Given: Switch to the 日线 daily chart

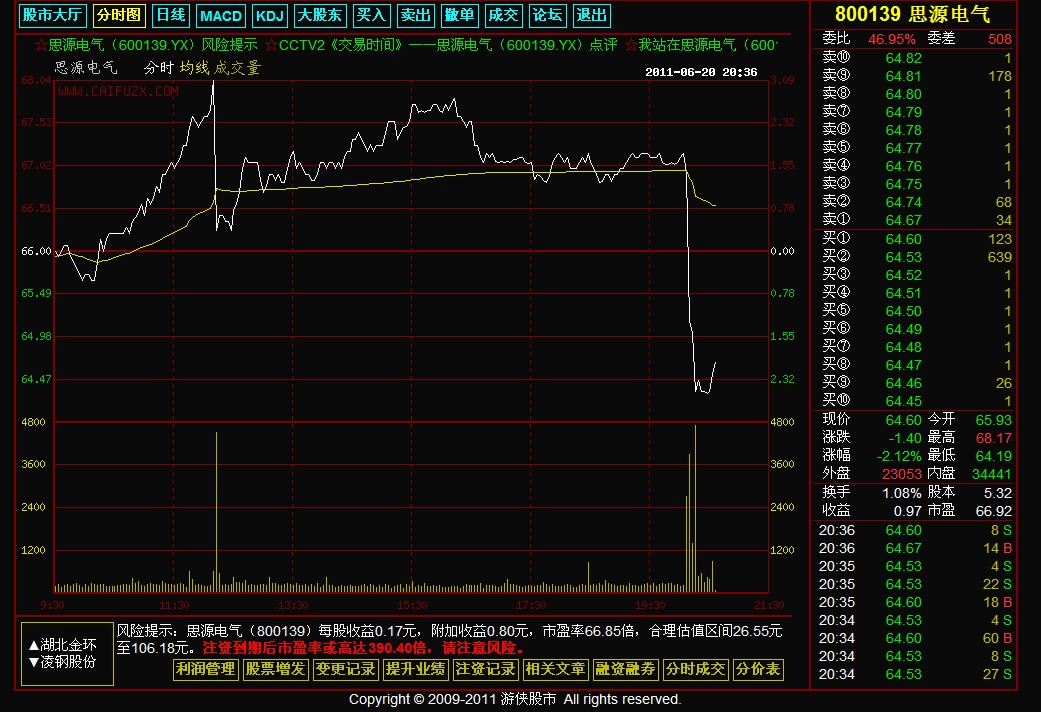Looking at the screenshot, I should (x=170, y=15).
